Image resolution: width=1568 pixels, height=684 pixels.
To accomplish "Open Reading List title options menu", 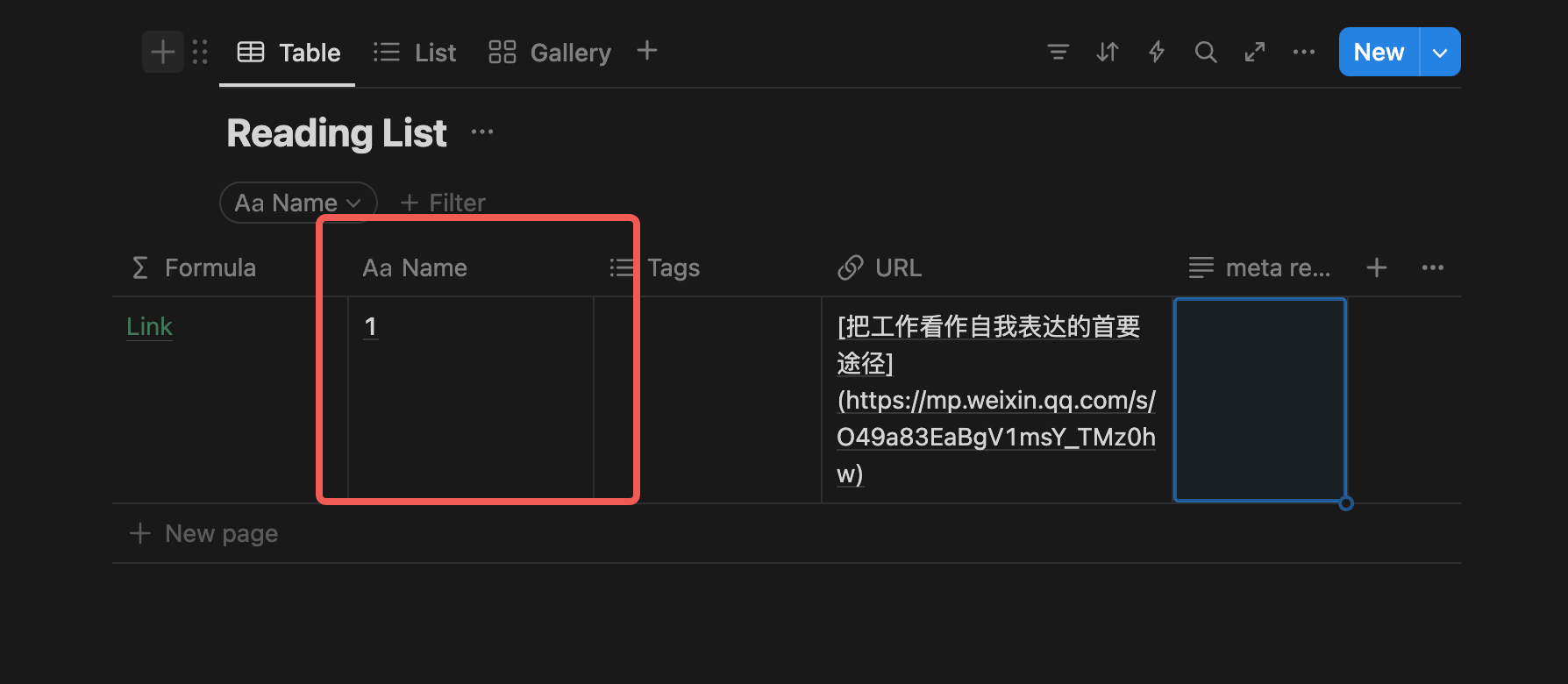I will click(482, 132).
